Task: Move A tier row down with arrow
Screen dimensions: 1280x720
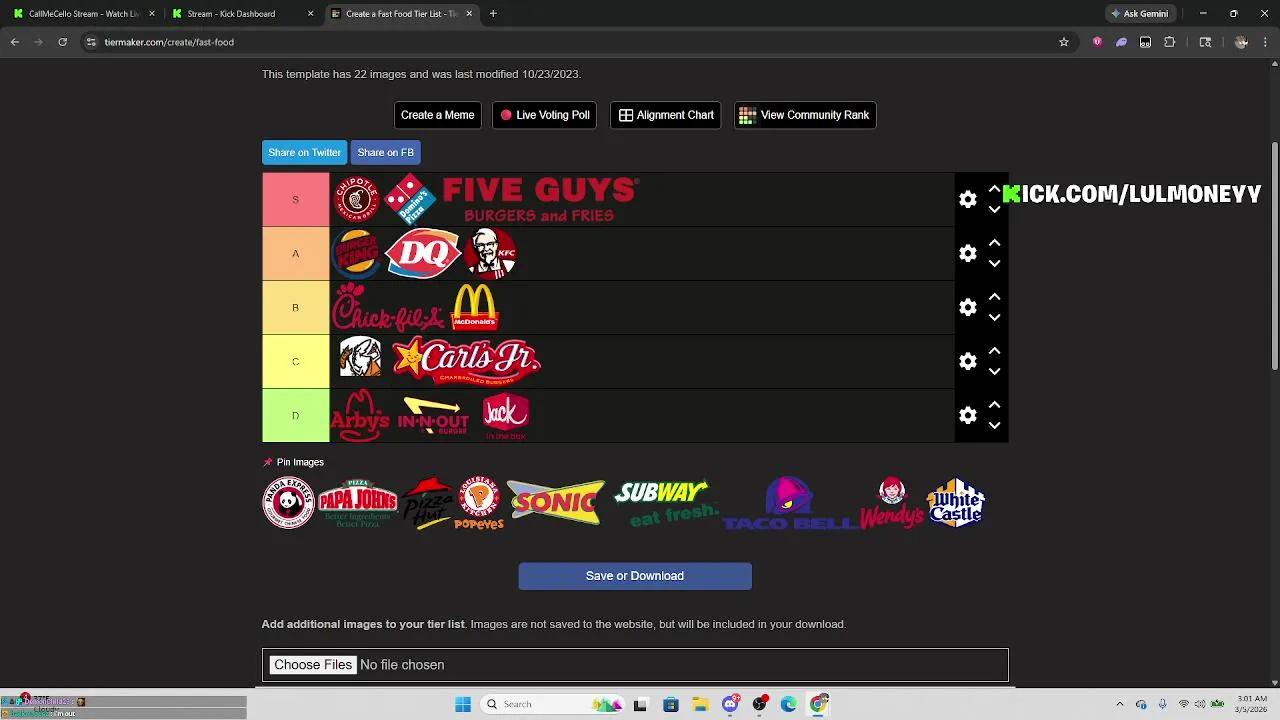Action: (994, 264)
